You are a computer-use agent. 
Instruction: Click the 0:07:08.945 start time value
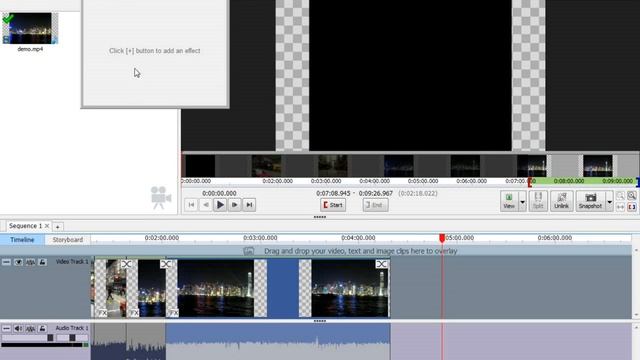(x=333, y=193)
